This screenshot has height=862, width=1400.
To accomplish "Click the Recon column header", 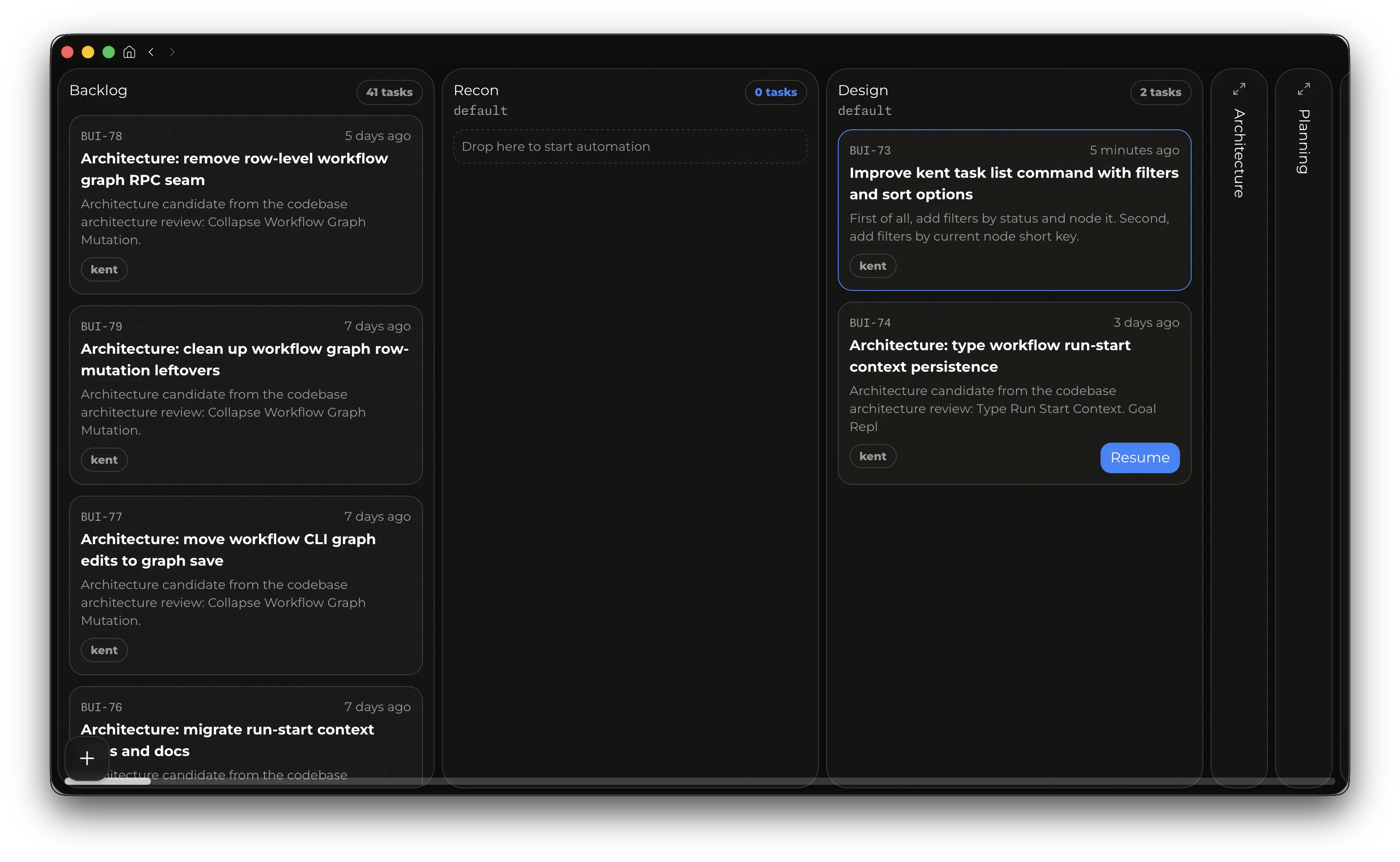I will tap(476, 91).
